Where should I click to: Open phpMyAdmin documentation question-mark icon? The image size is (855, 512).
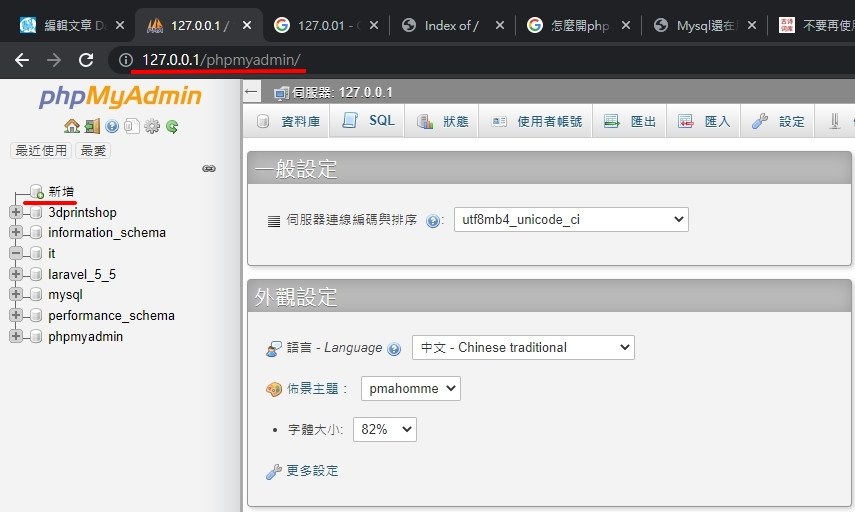(112, 127)
